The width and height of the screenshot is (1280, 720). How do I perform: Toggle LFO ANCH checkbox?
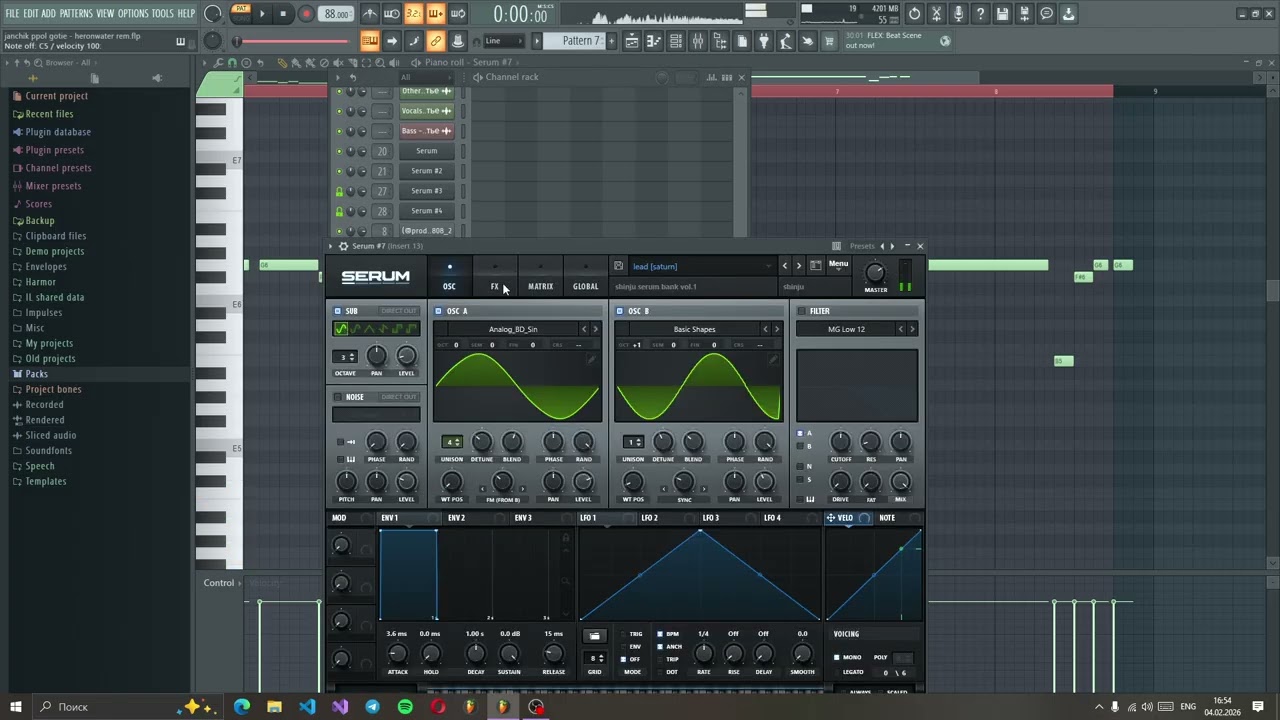pyautogui.click(x=660, y=647)
